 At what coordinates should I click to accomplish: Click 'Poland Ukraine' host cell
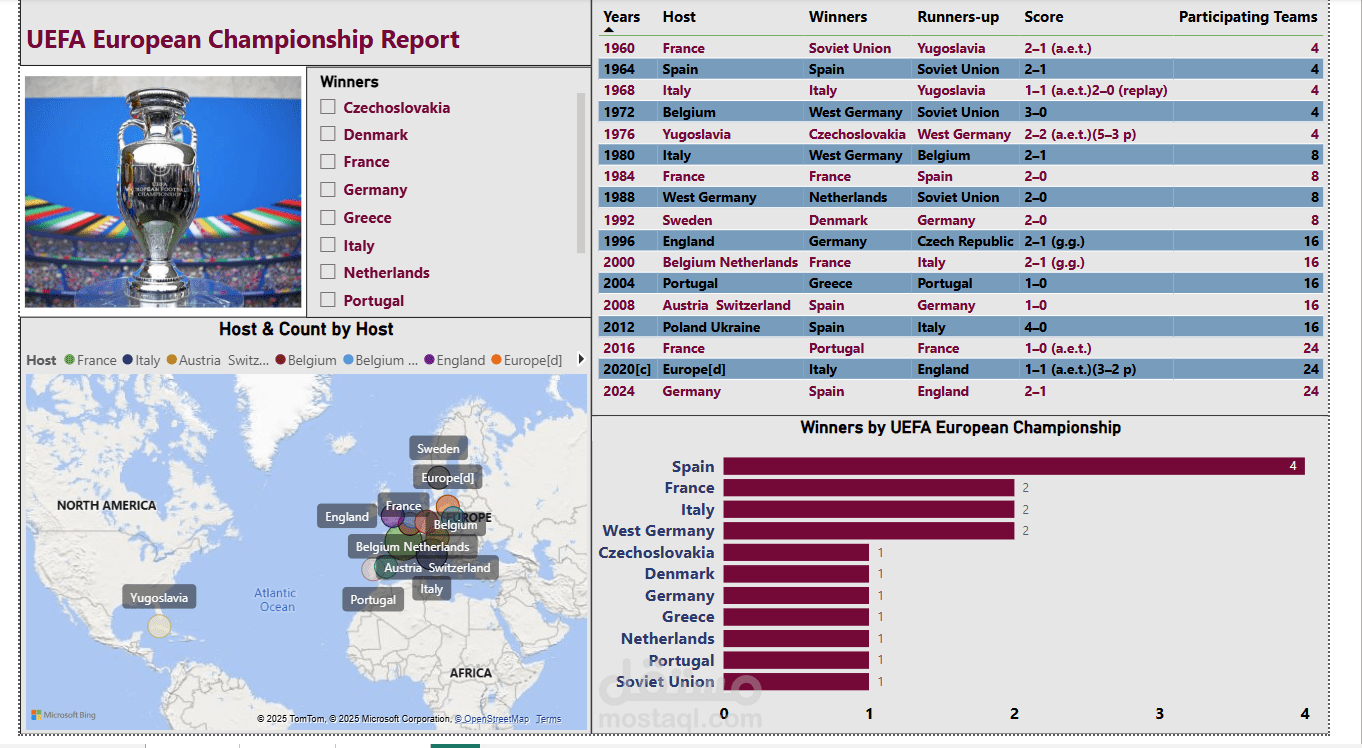711,327
